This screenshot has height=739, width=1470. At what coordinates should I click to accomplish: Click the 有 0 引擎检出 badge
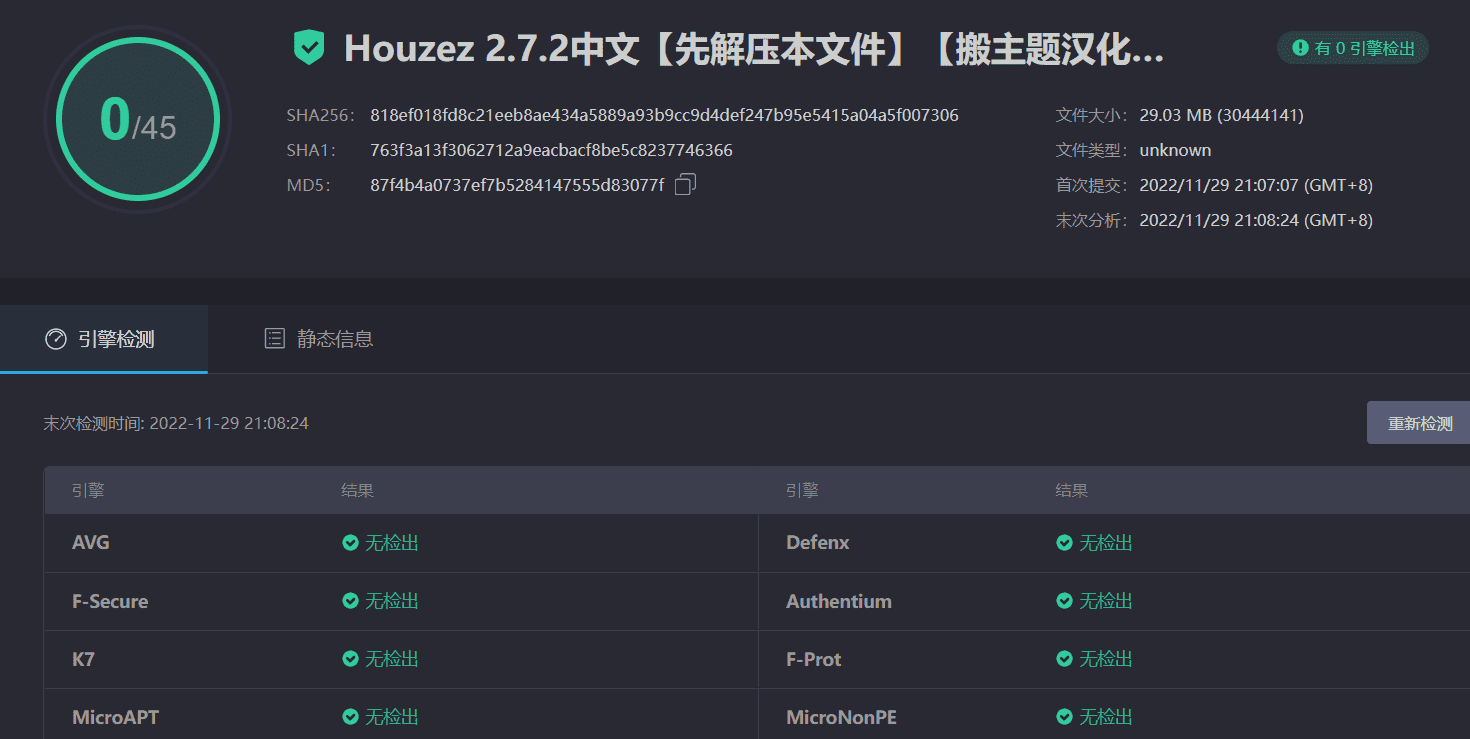[1353, 47]
